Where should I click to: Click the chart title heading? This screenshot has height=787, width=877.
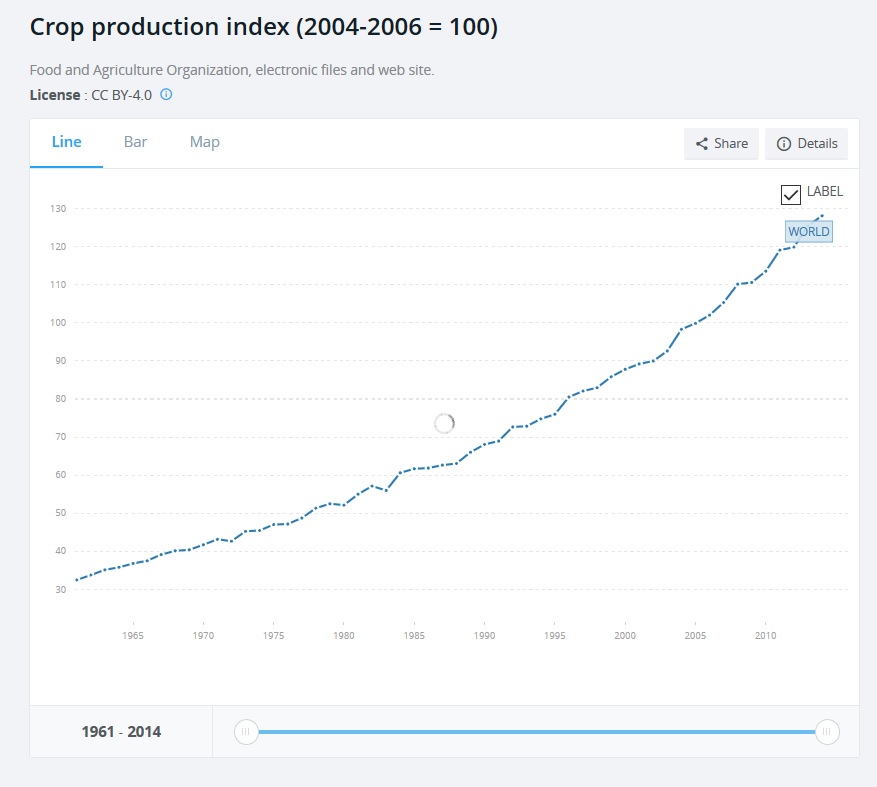tap(264, 28)
